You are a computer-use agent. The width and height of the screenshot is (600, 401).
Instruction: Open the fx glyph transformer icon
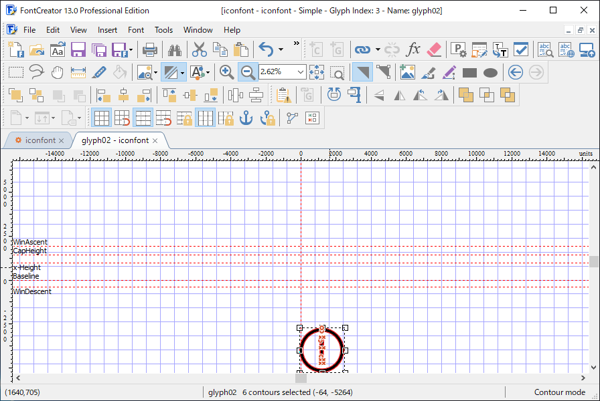(413, 50)
